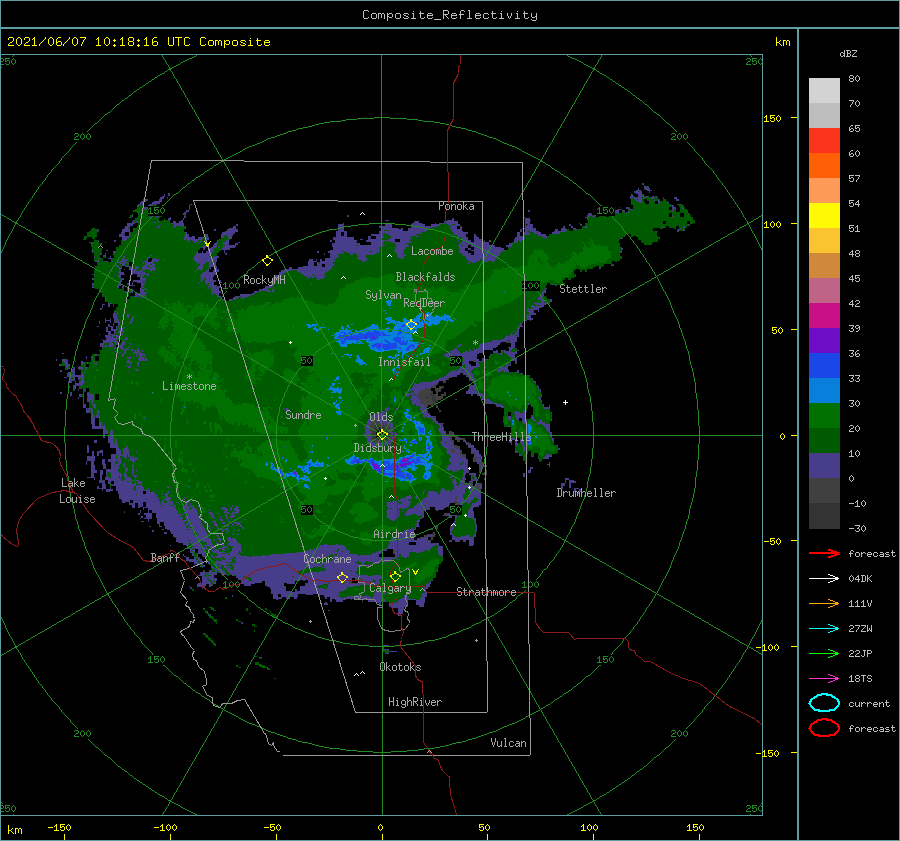Click the Banff label
900x841 pixels.
click(x=165, y=557)
